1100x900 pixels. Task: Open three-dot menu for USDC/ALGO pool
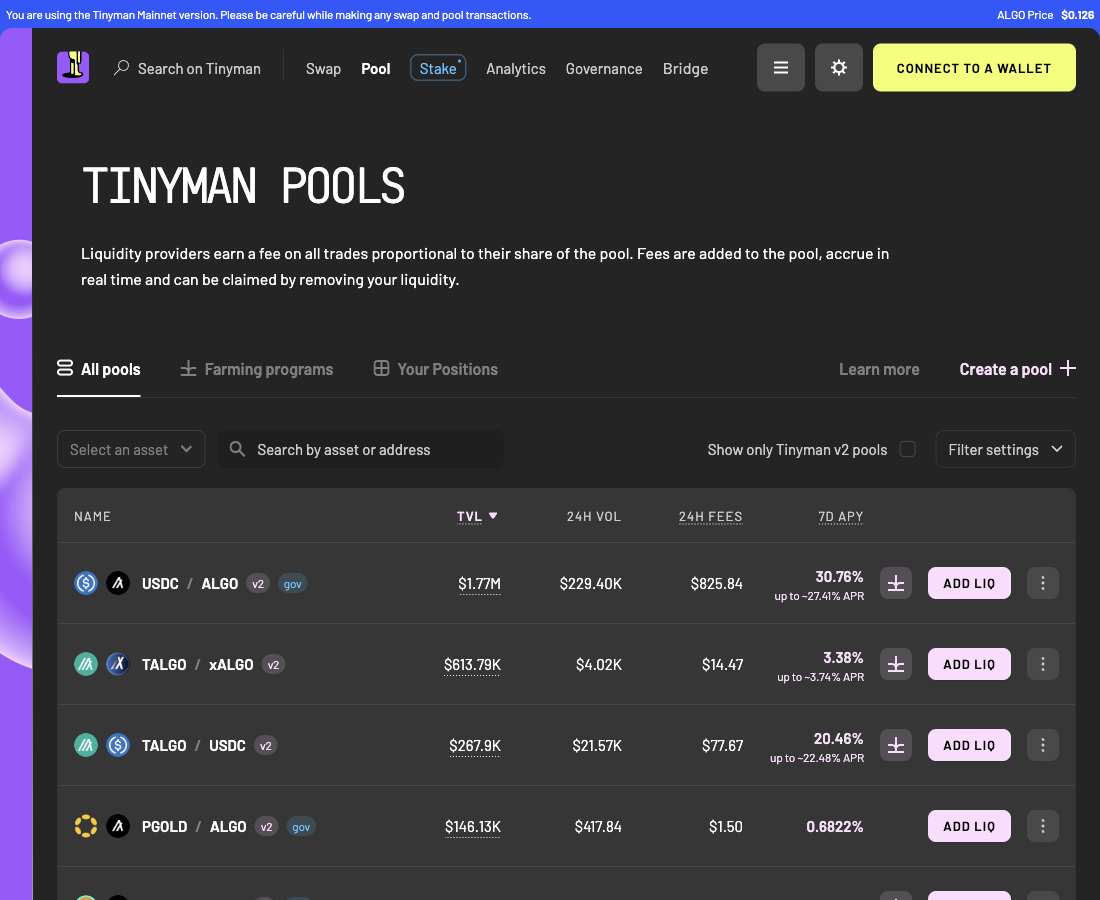pos(1042,583)
